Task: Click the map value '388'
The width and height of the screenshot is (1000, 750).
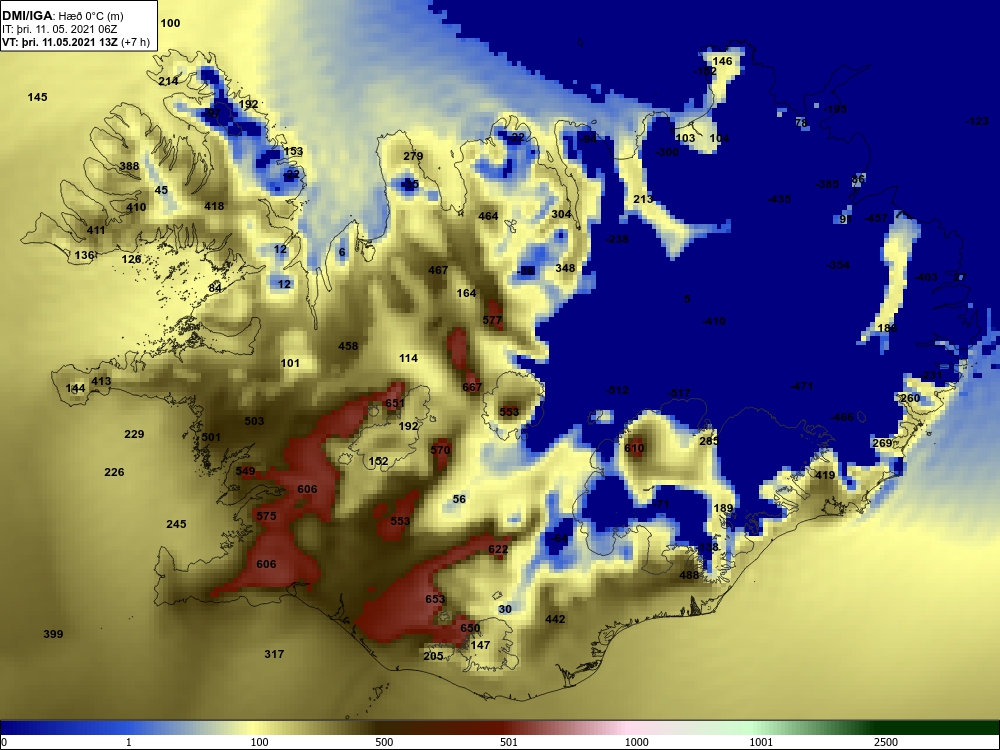Action: tap(129, 166)
